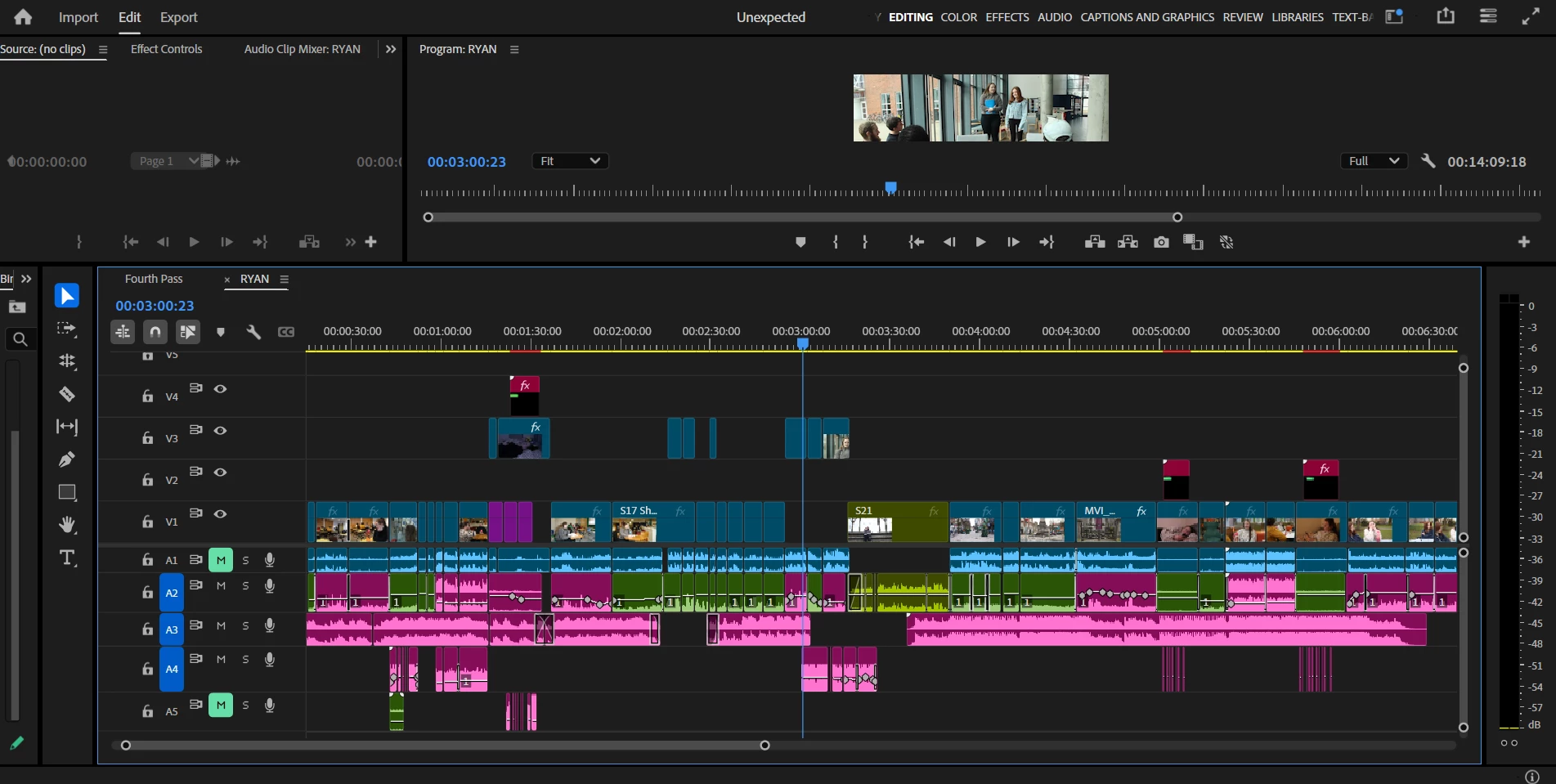The image size is (1556, 784).
Task: Unmute track A1
Action: click(x=221, y=560)
